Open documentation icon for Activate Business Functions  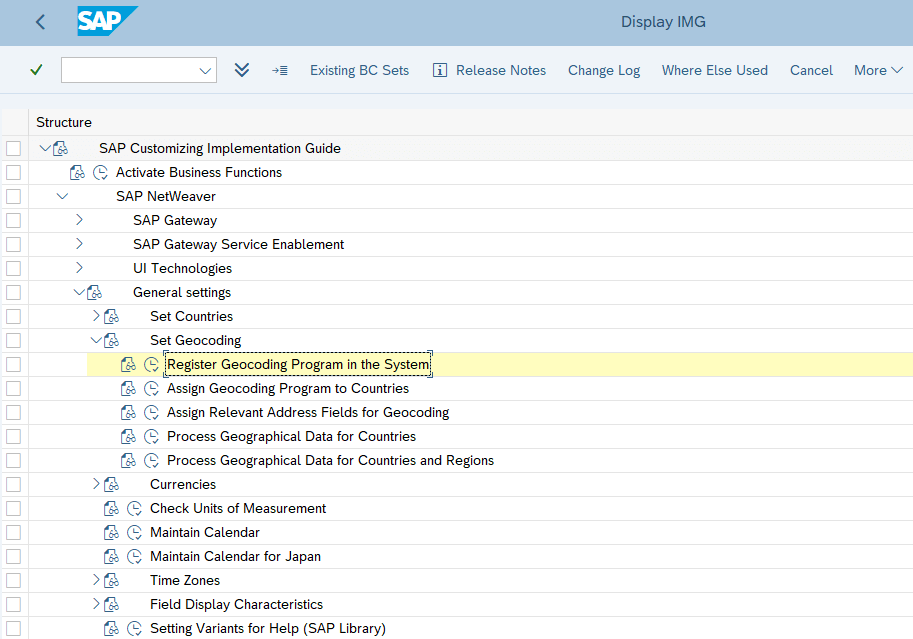pyautogui.click(x=77, y=172)
